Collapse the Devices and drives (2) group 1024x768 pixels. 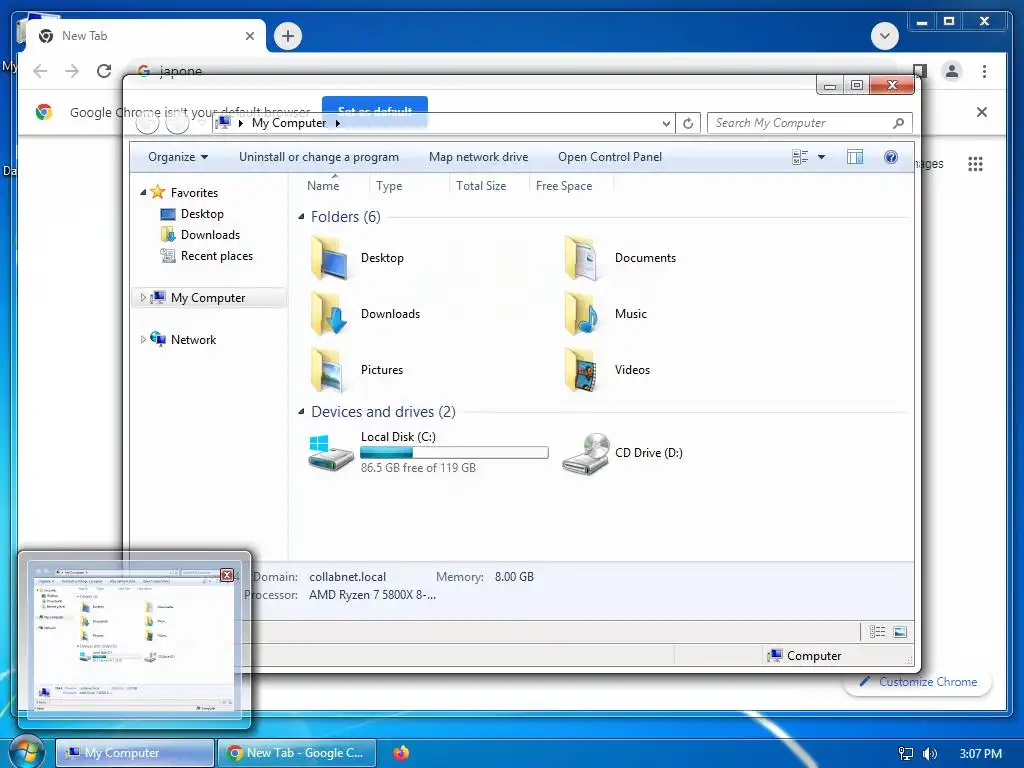pyautogui.click(x=301, y=411)
